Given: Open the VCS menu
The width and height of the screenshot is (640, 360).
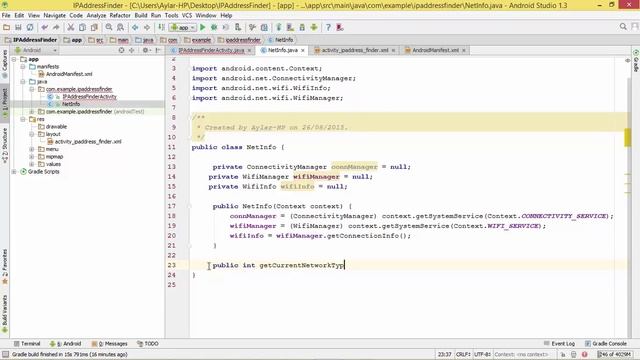Looking at the screenshot, I should point(187,16).
